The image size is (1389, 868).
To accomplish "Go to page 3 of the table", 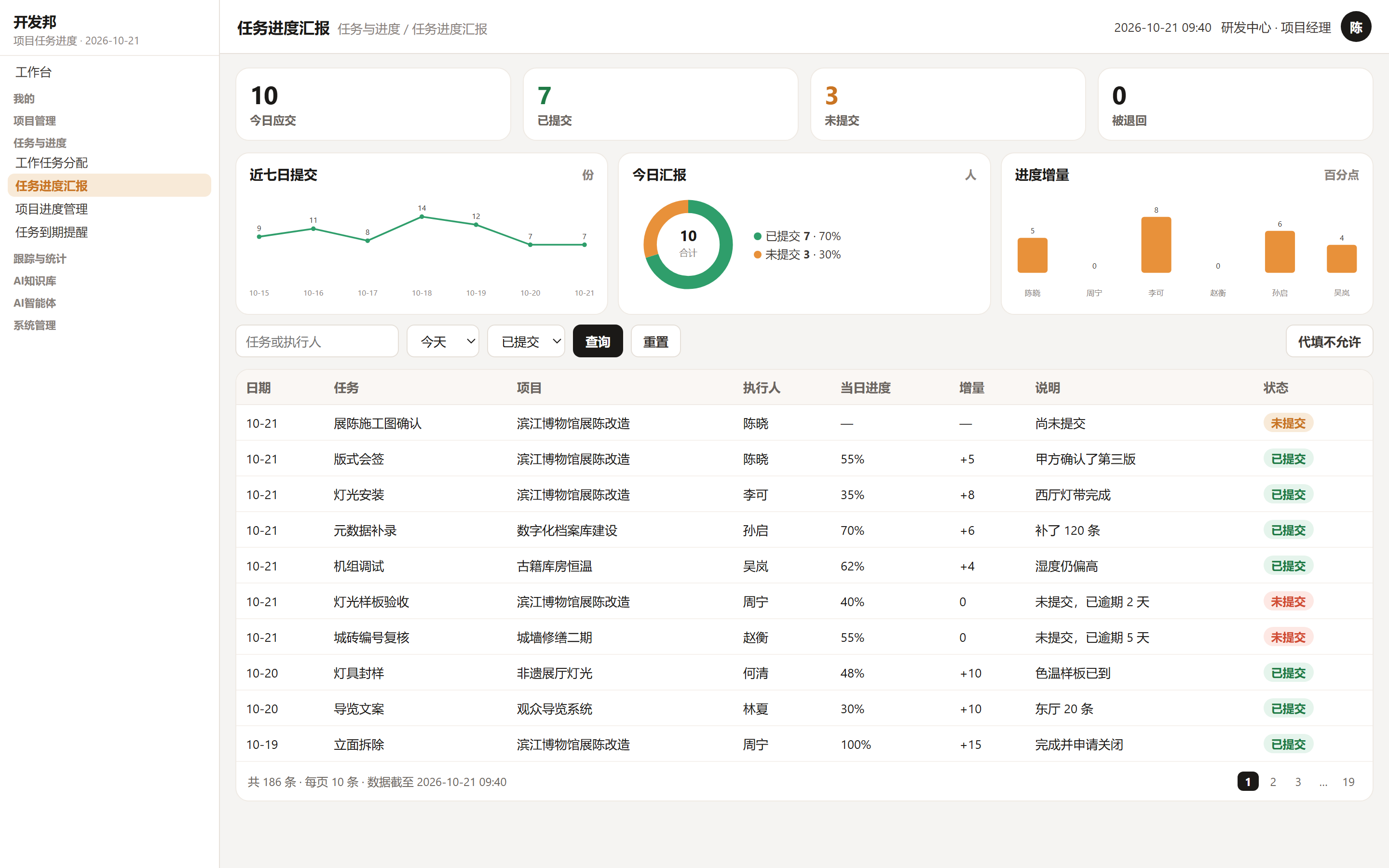I will pos(1298,781).
